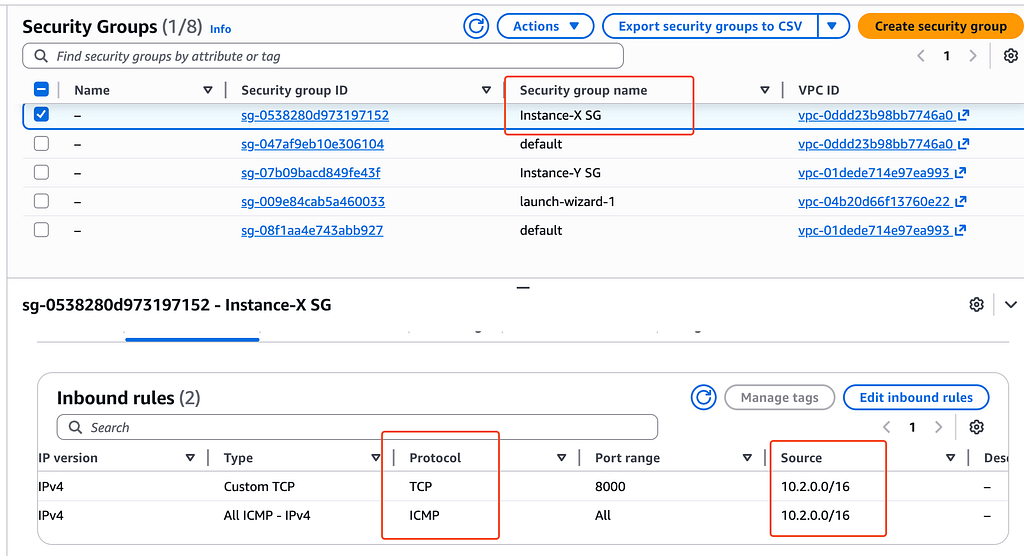Select the port range 8000 cell
The image size is (1024, 556).
610,487
